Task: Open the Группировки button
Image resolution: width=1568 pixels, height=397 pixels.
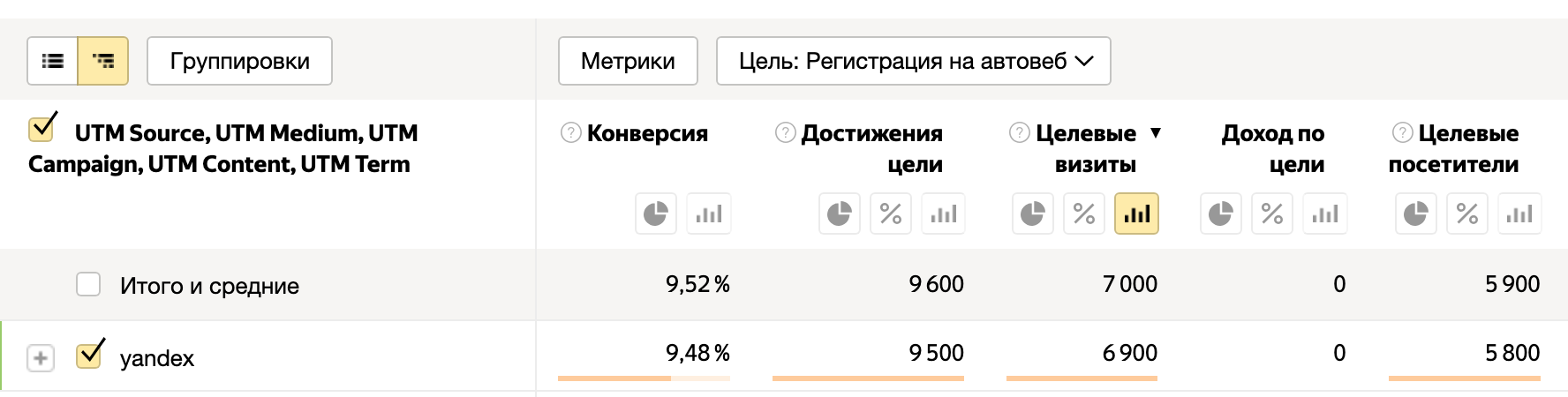Action: coord(239,61)
